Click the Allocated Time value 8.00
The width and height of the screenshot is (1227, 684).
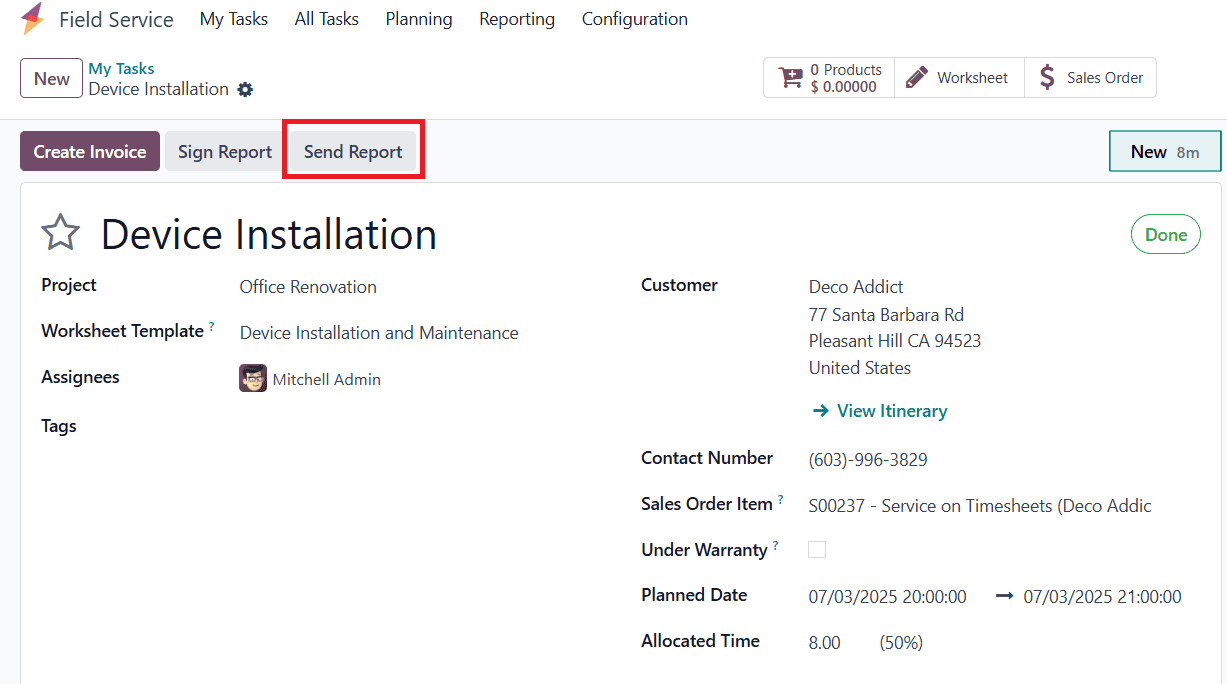click(825, 643)
